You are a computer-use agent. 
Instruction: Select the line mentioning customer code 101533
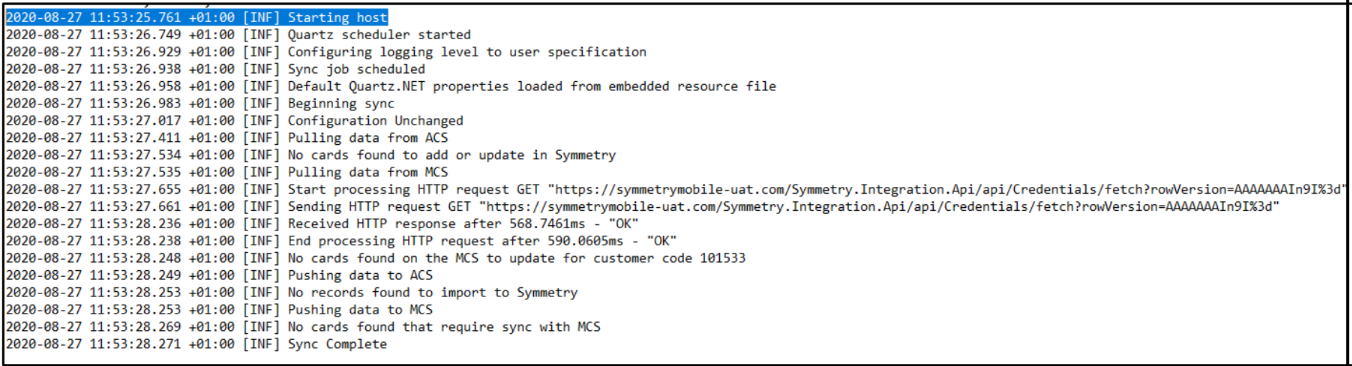375,258
